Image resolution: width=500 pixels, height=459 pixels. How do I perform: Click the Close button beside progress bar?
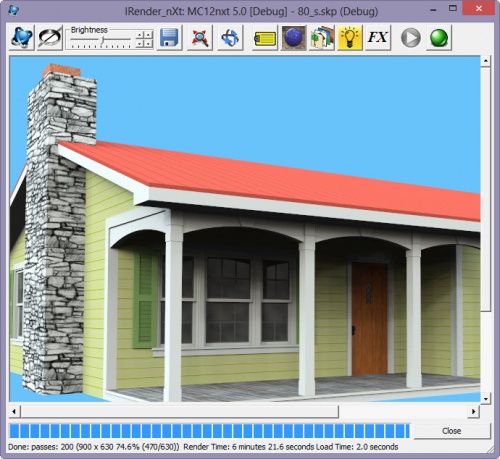(452, 431)
